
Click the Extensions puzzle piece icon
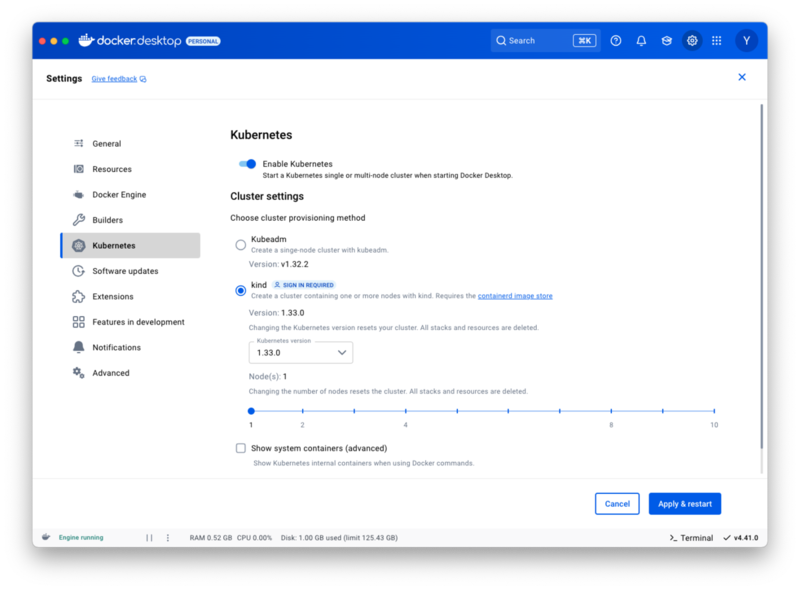(x=79, y=297)
